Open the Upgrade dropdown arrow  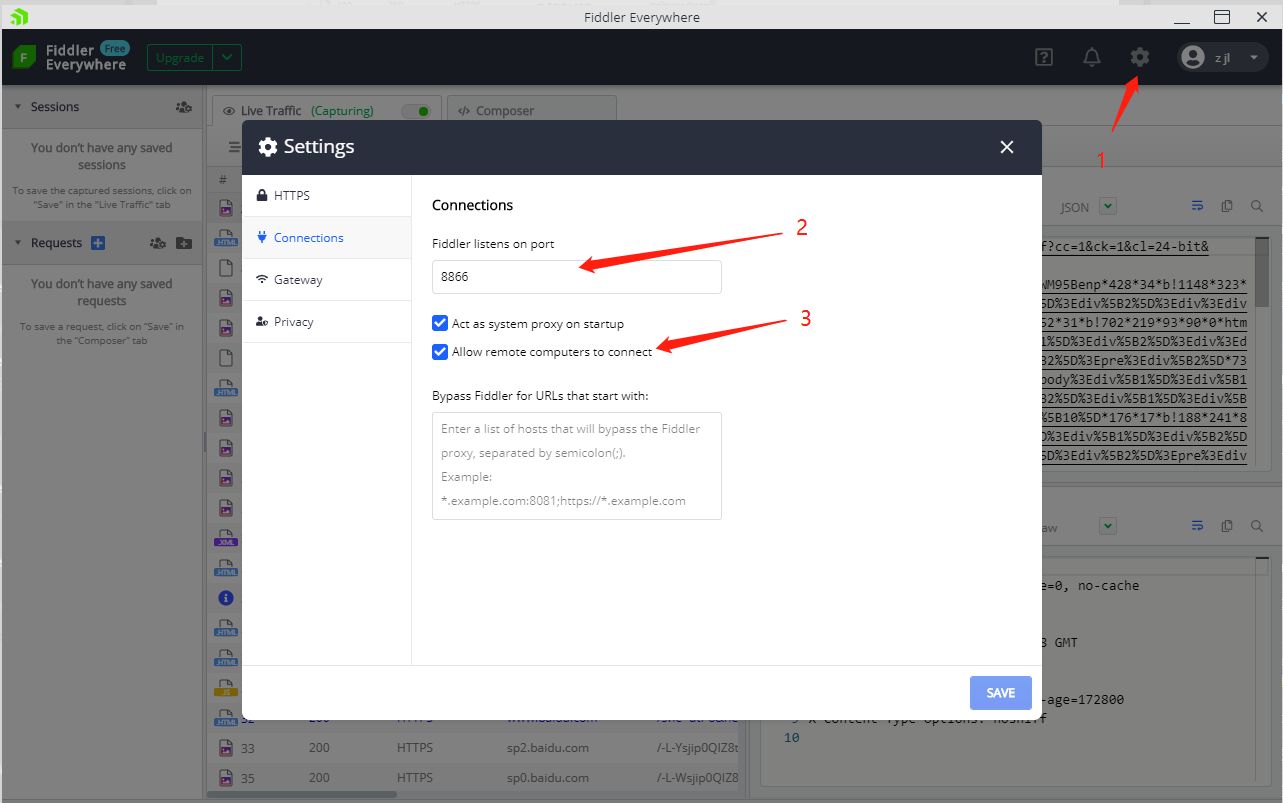point(227,58)
